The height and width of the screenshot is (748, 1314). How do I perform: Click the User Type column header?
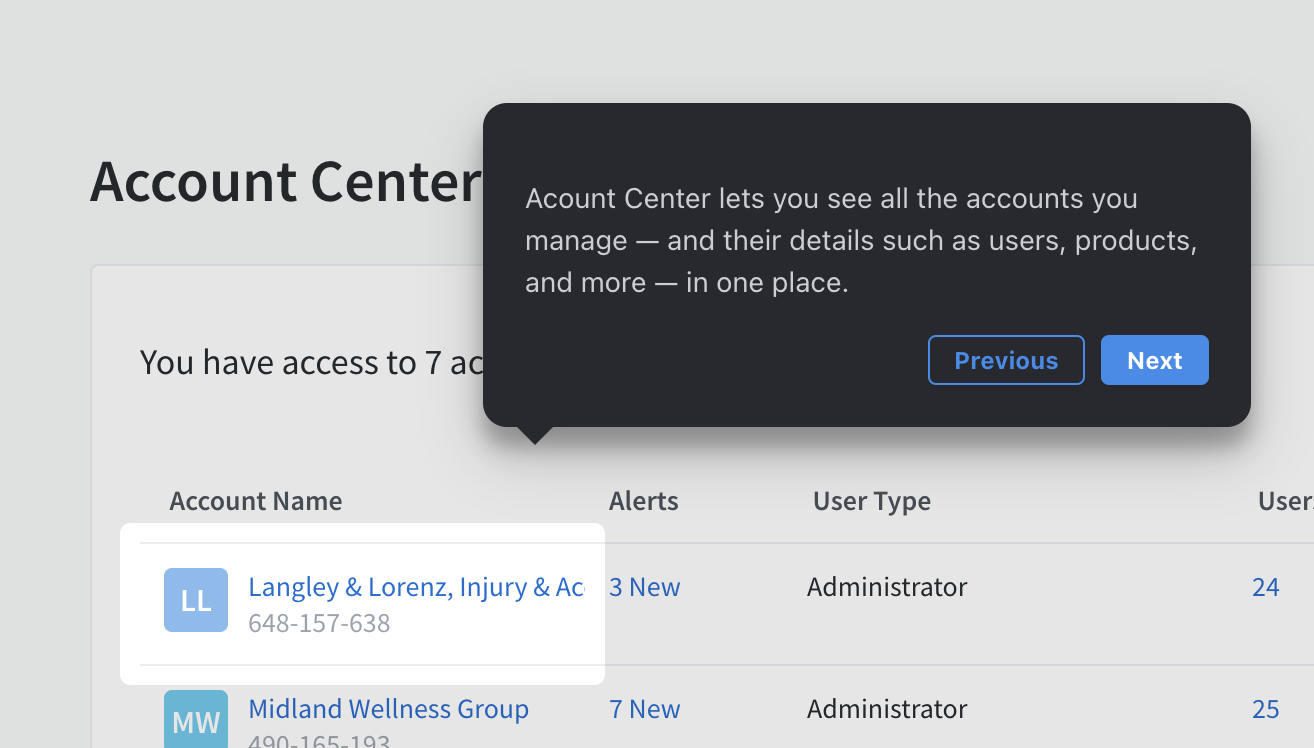point(871,501)
